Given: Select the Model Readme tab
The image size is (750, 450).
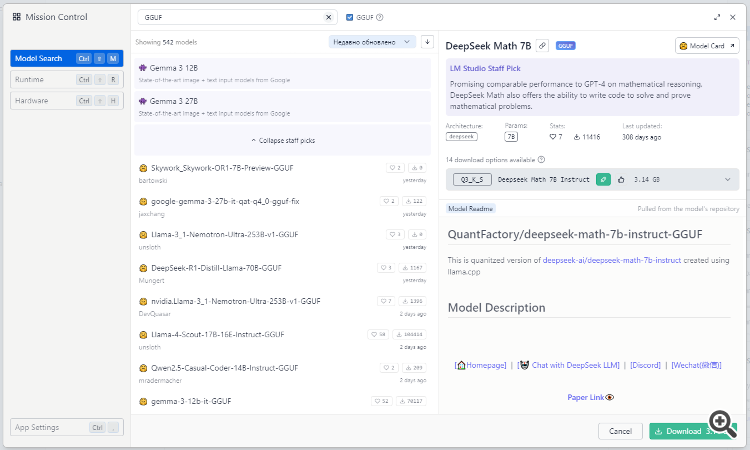Looking at the screenshot, I should pos(471,209).
